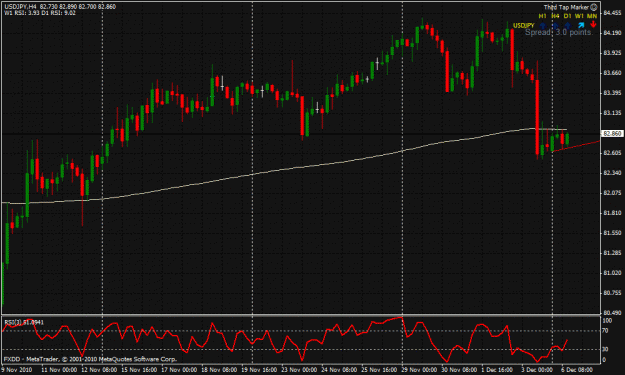The image size is (625, 375).
Task: Click the 23 Nov 00:00 time label
Action: click(x=299, y=370)
